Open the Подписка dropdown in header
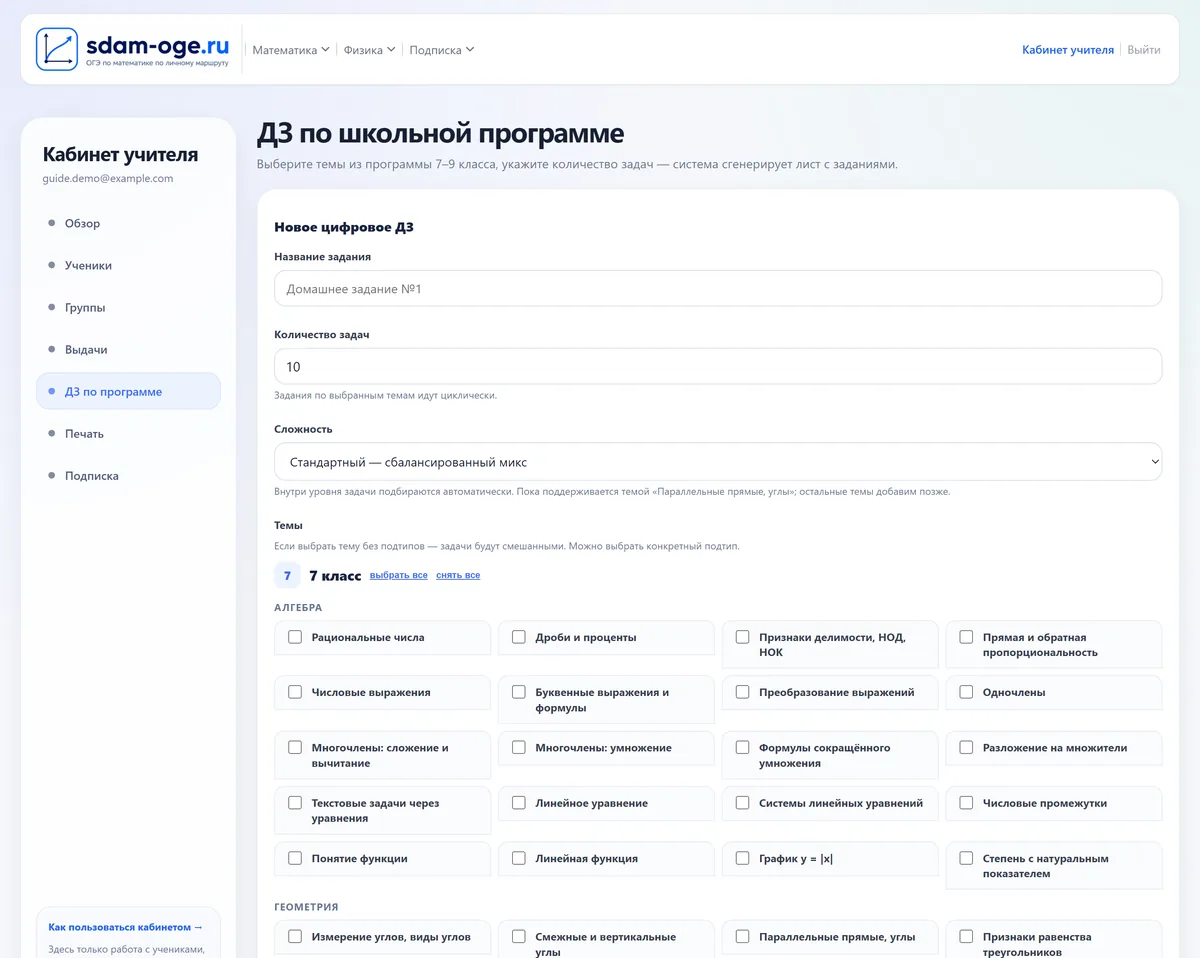 pyautogui.click(x=442, y=50)
